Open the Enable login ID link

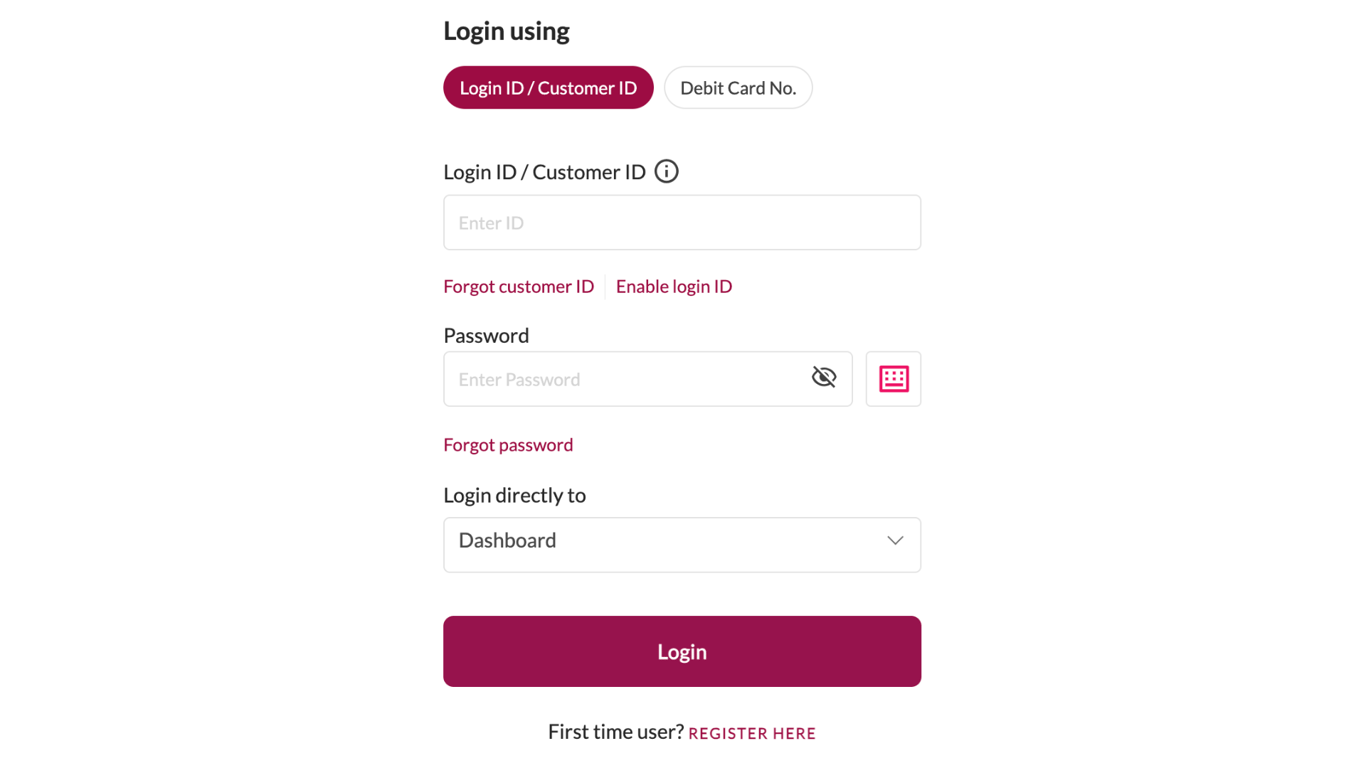pyautogui.click(x=674, y=286)
